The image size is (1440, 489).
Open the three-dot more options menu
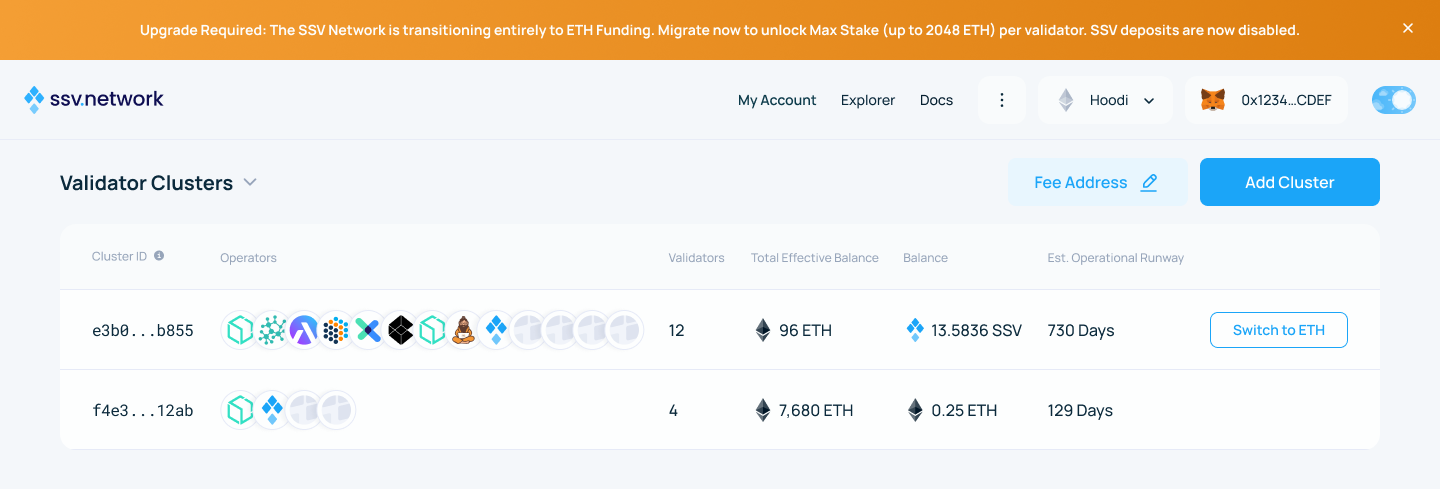point(1002,100)
